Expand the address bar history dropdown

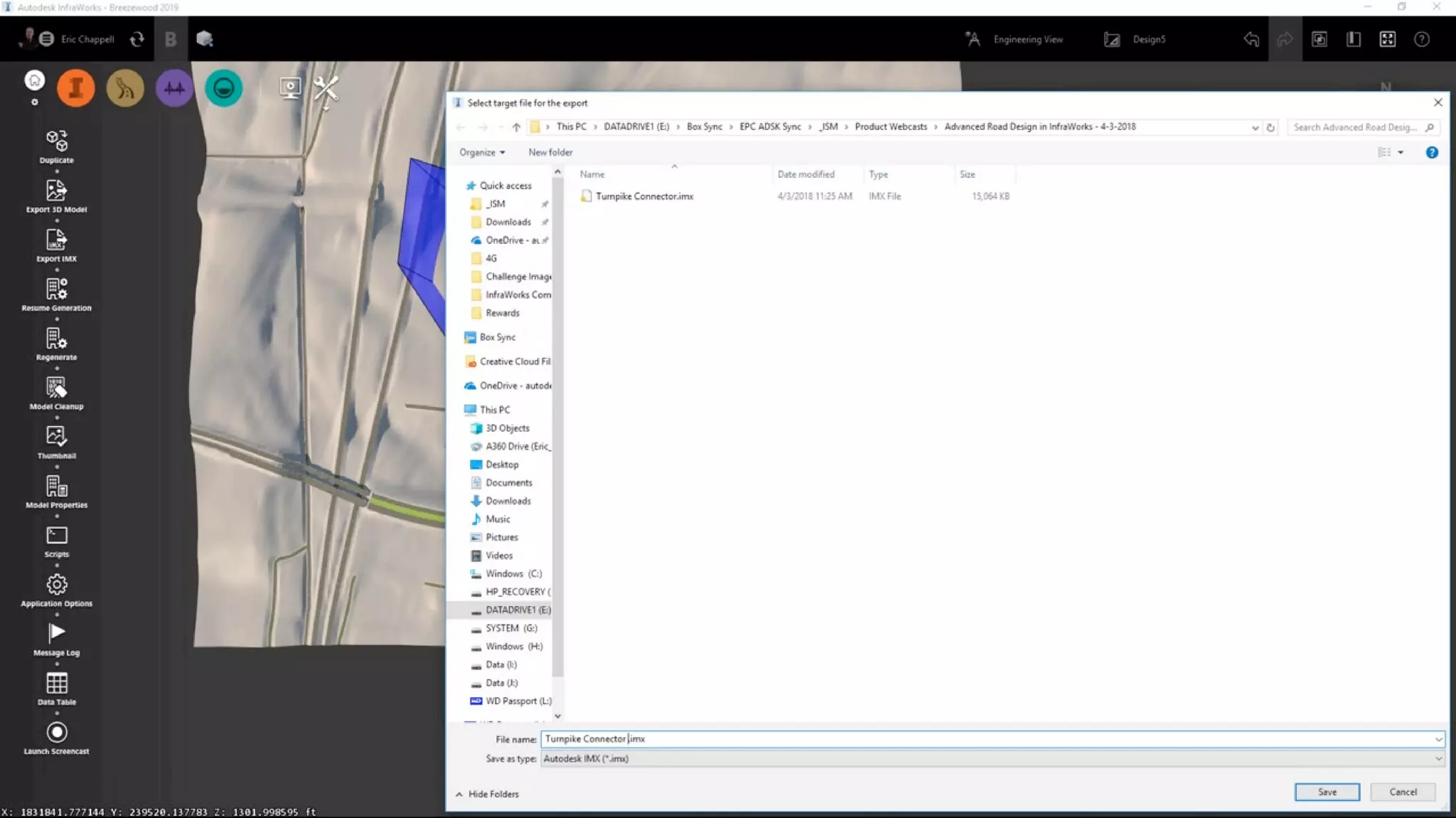click(1255, 127)
